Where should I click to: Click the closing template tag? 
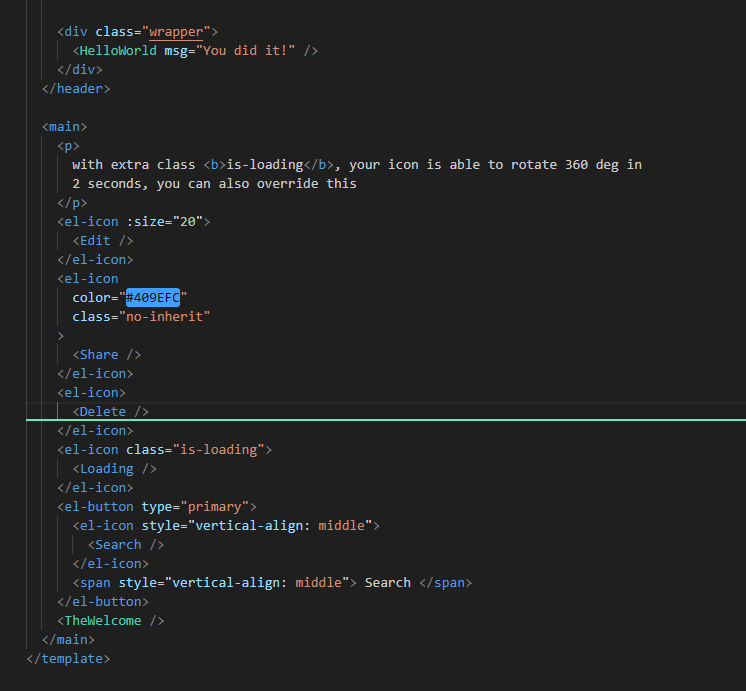68,658
